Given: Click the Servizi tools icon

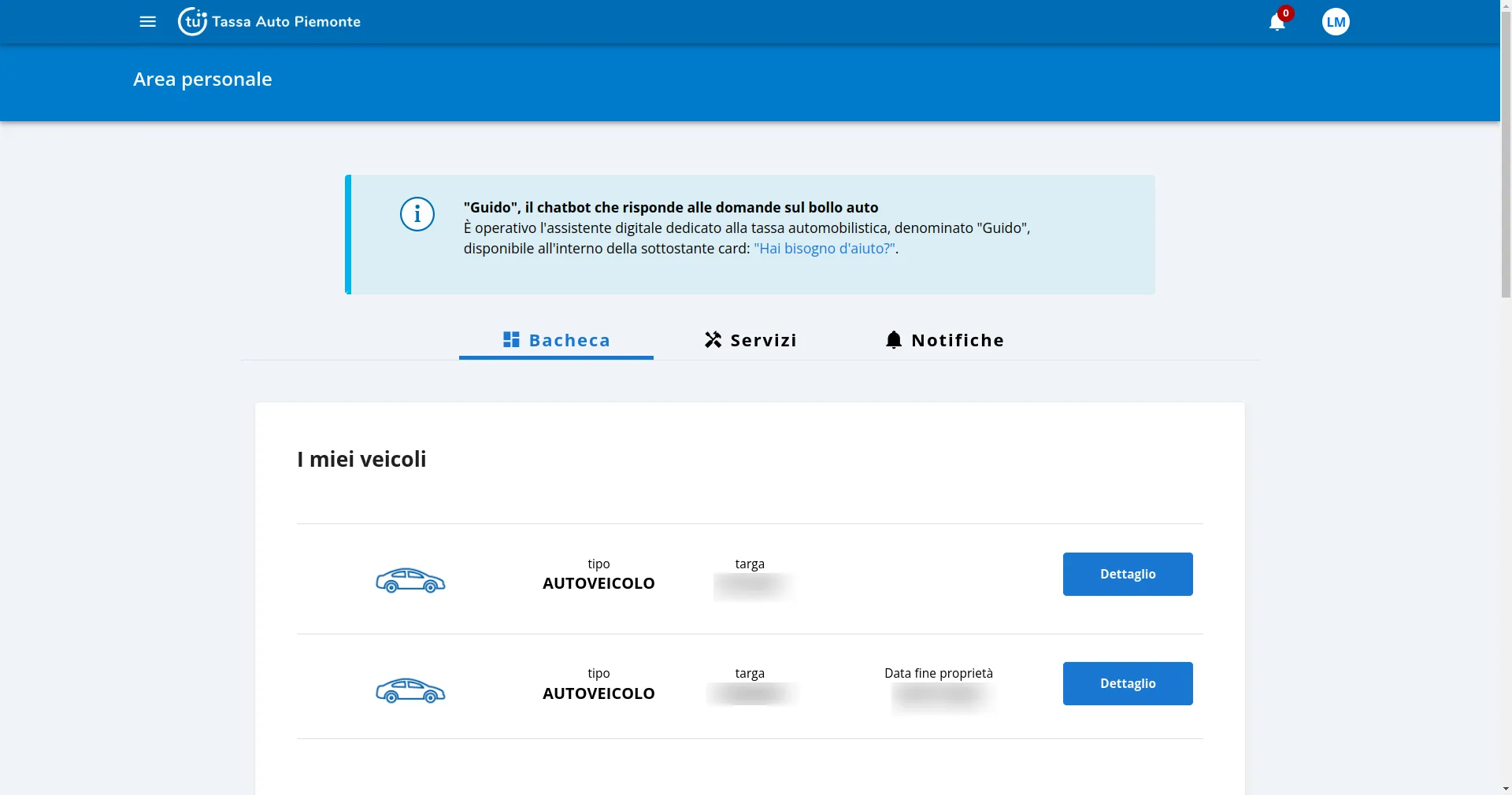Looking at the screenshot, I should [x=713, y=339].
